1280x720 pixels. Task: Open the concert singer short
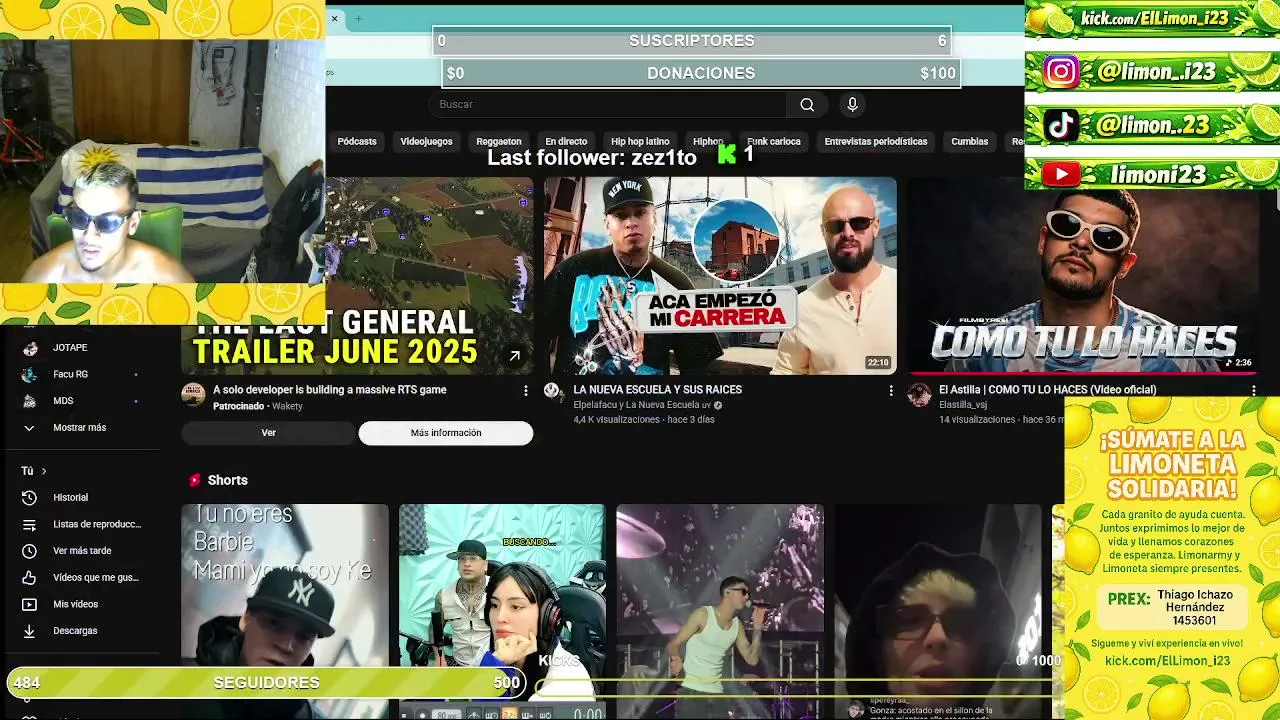(720, 610)
